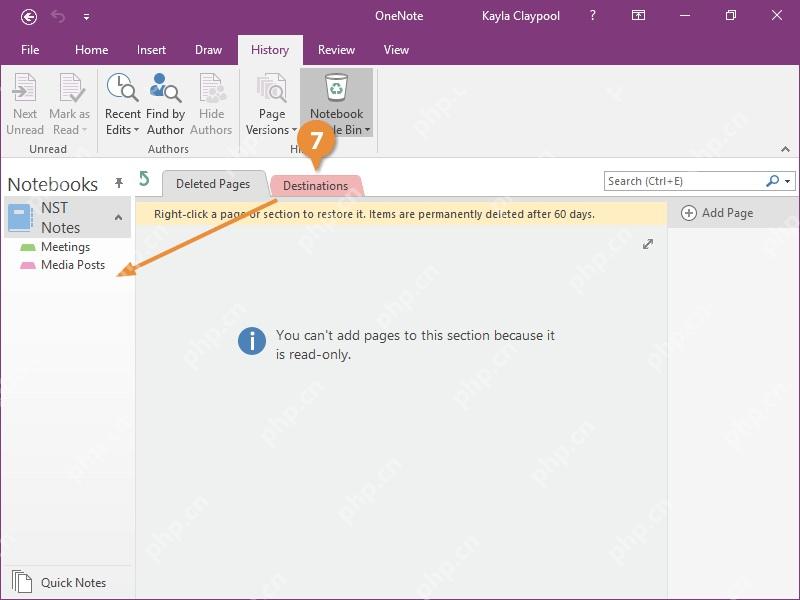Screen dimensions: 800x600
Task: Expand the Page Versions dropdown arrow
Action: pos(294,130)
